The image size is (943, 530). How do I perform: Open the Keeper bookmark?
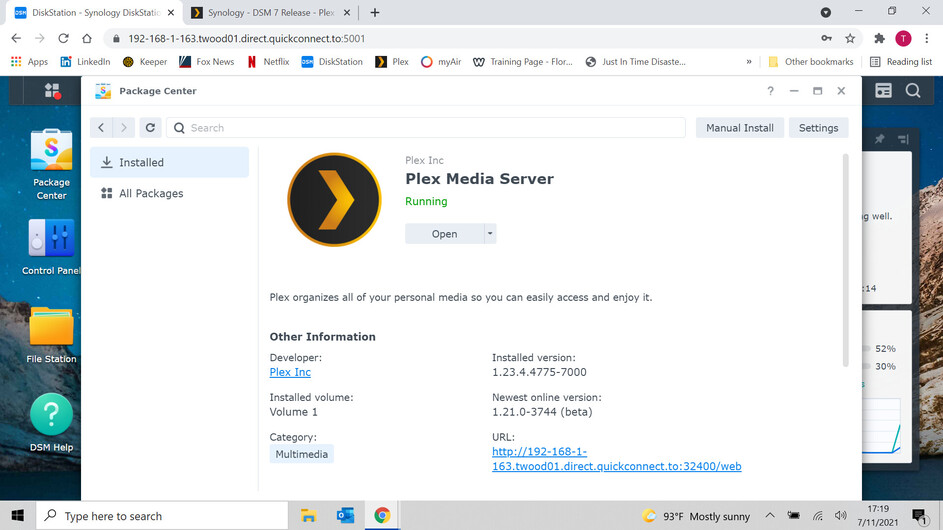coord(145,61)
